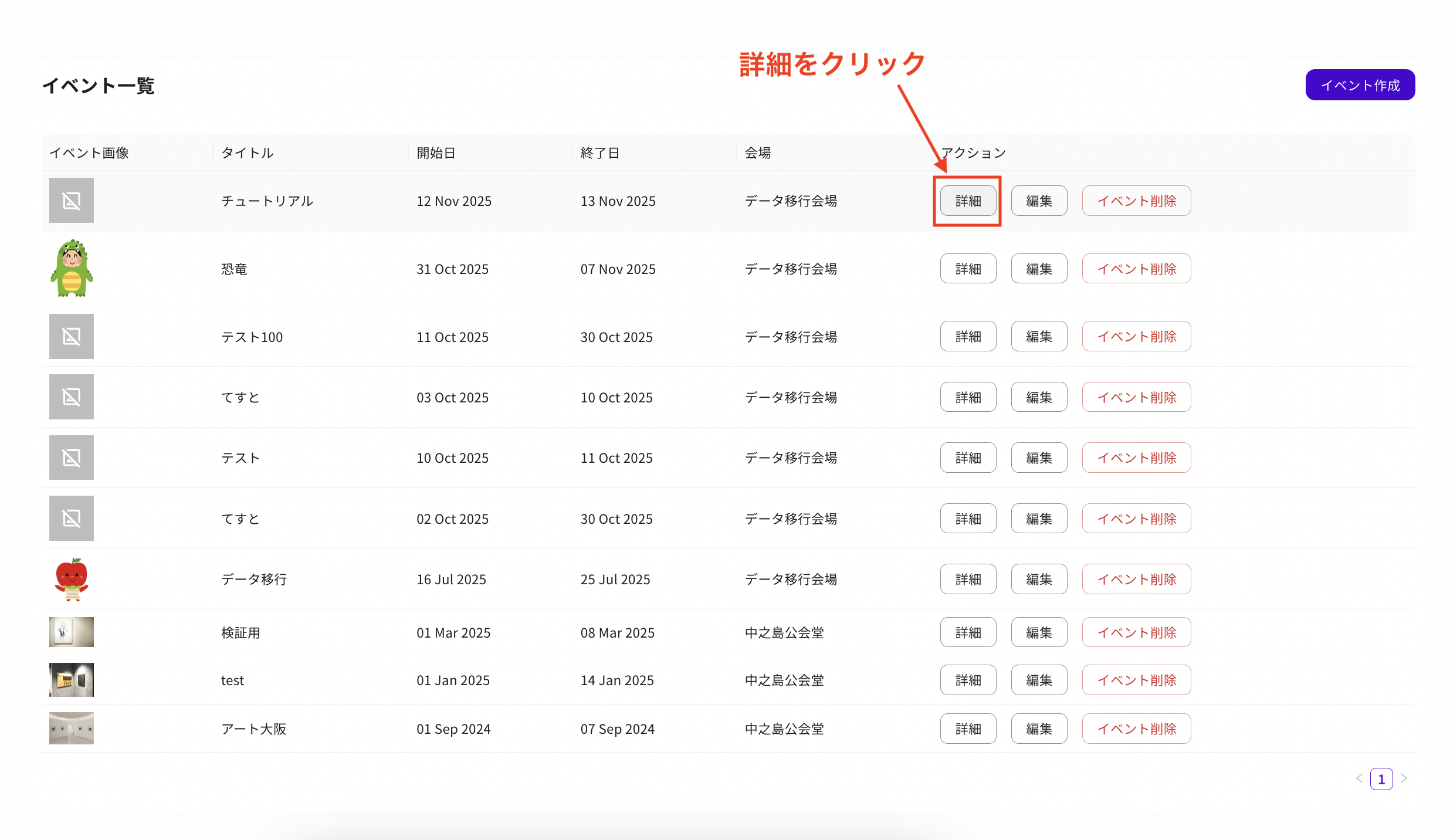Click the gallery thumbnail for アート大阪
Viewport: 1450px width, 840px height.
[x=71, y=728]
